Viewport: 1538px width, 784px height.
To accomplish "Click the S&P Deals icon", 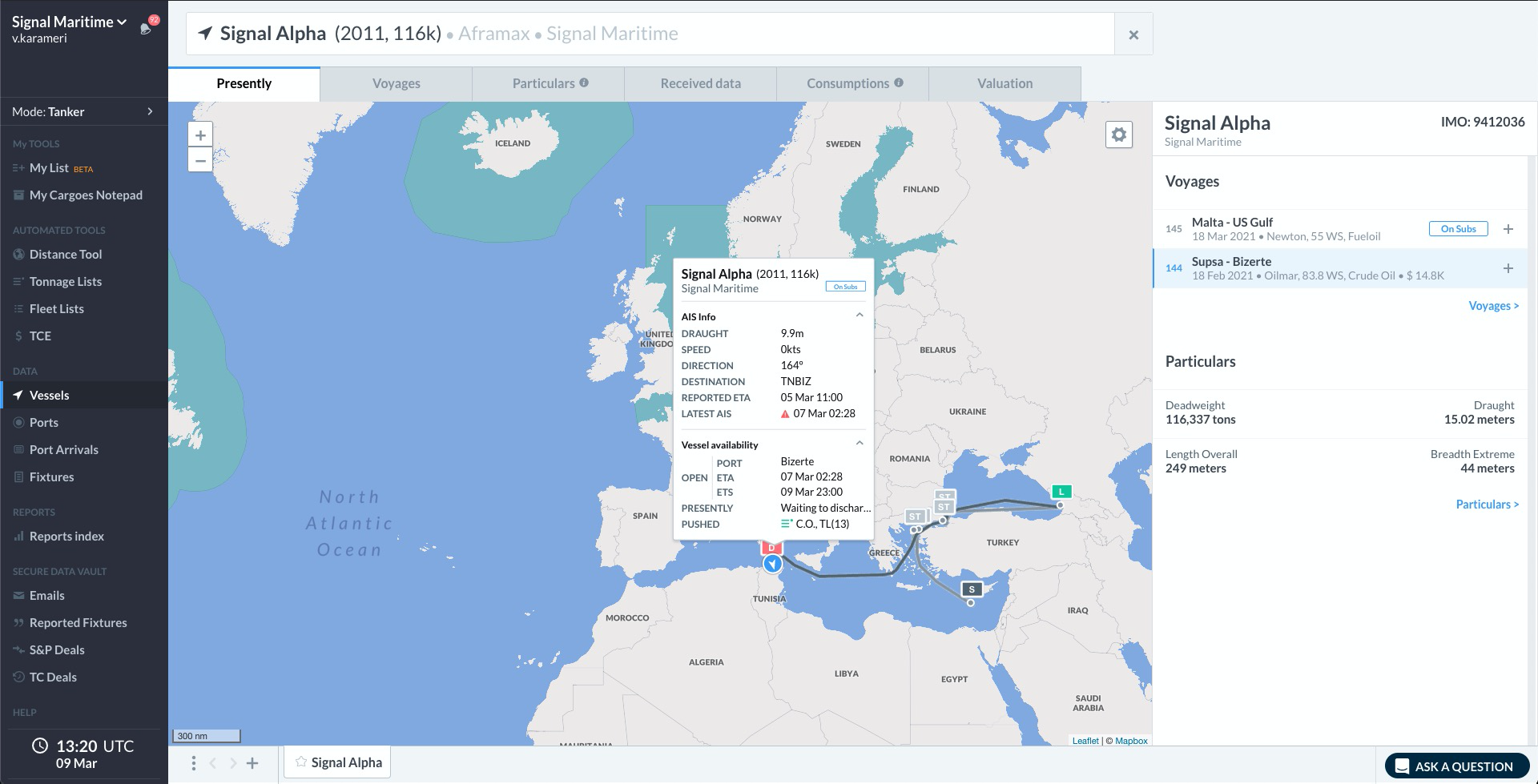I will pos(18,650).
